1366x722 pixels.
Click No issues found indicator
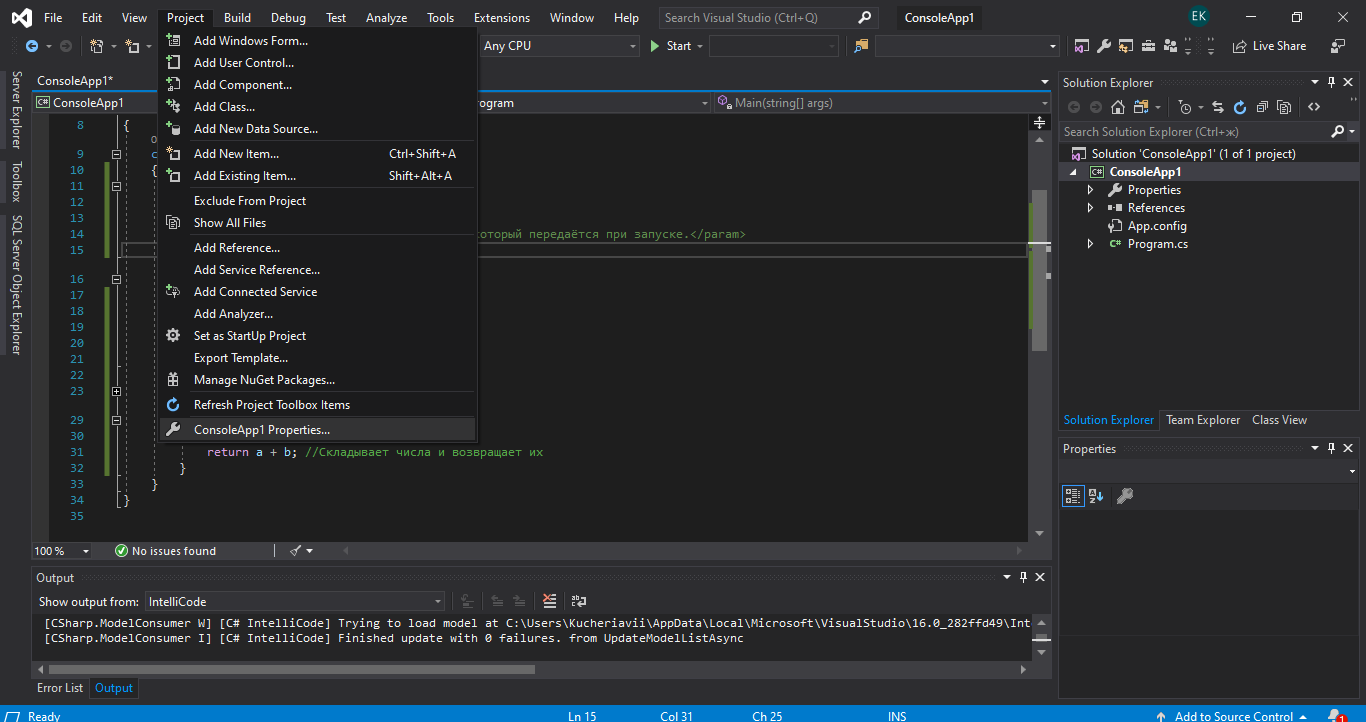tap(165, 551)
